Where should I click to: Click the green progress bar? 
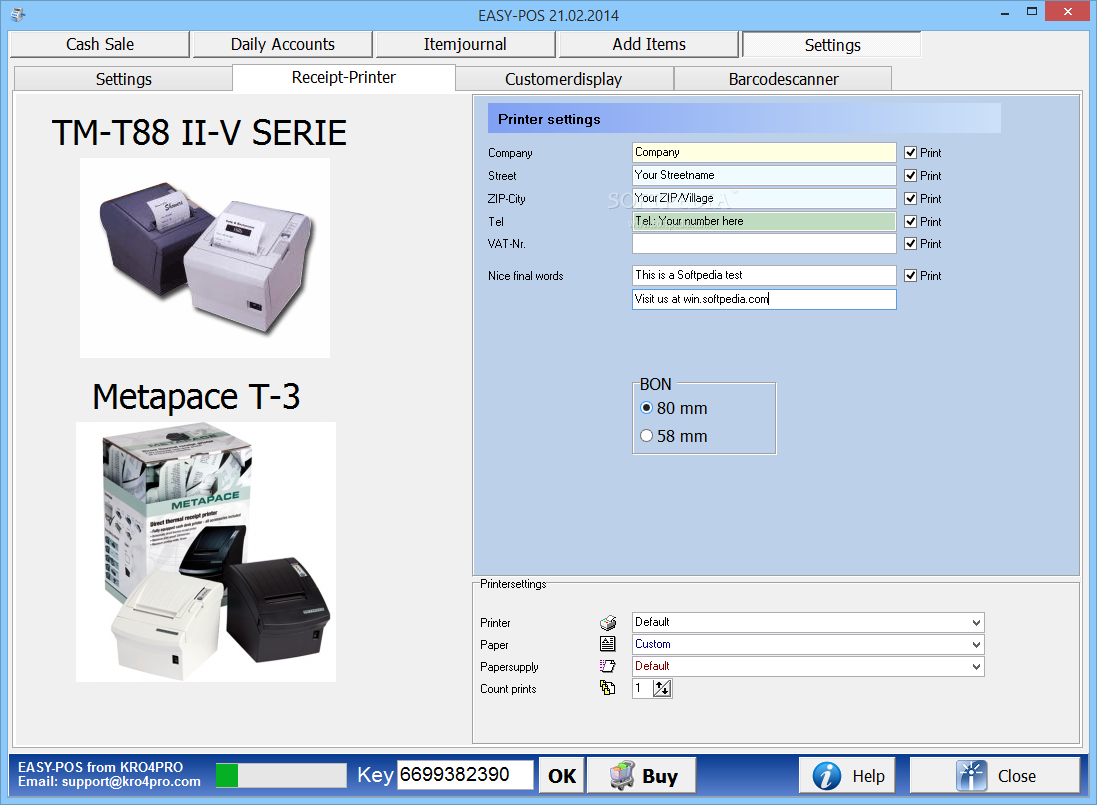coord(281,775)
